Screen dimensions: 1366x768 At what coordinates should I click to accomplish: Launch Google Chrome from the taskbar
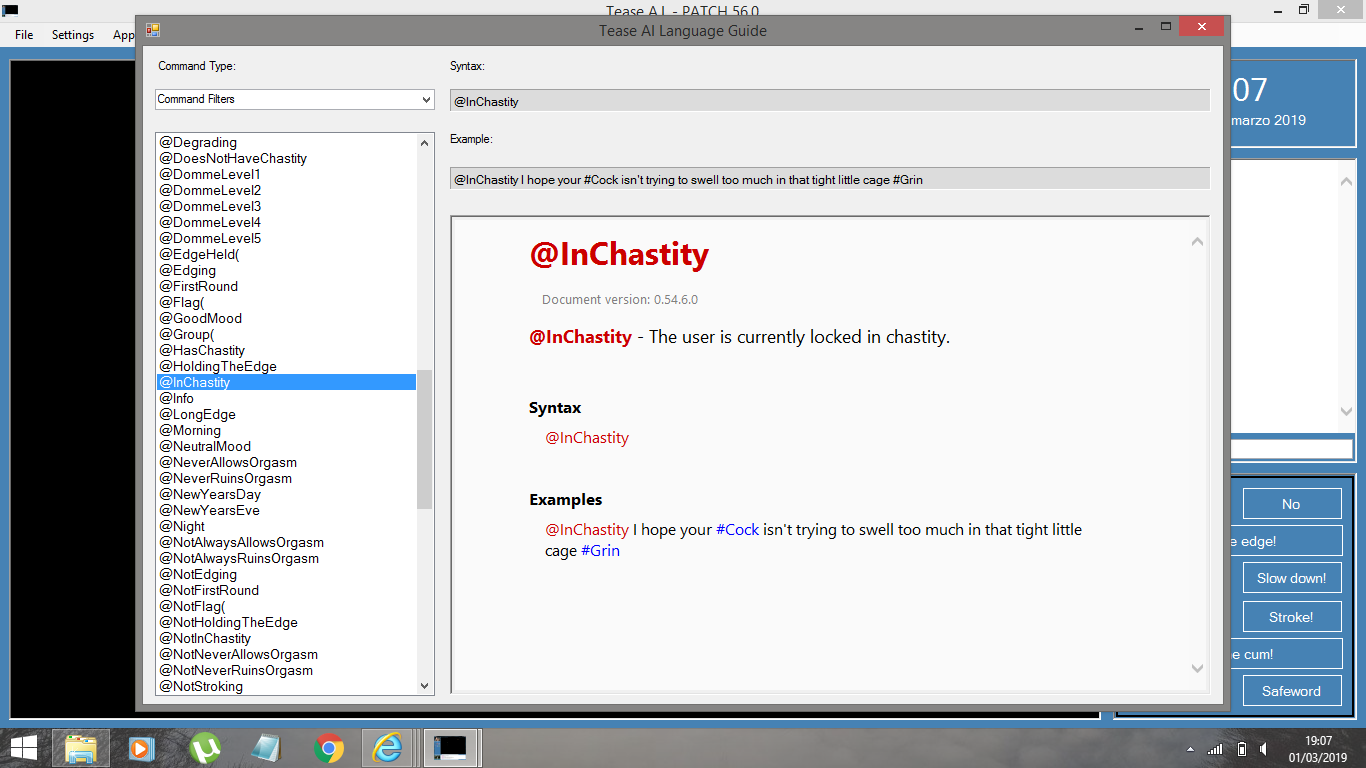(x=328, y=748)
